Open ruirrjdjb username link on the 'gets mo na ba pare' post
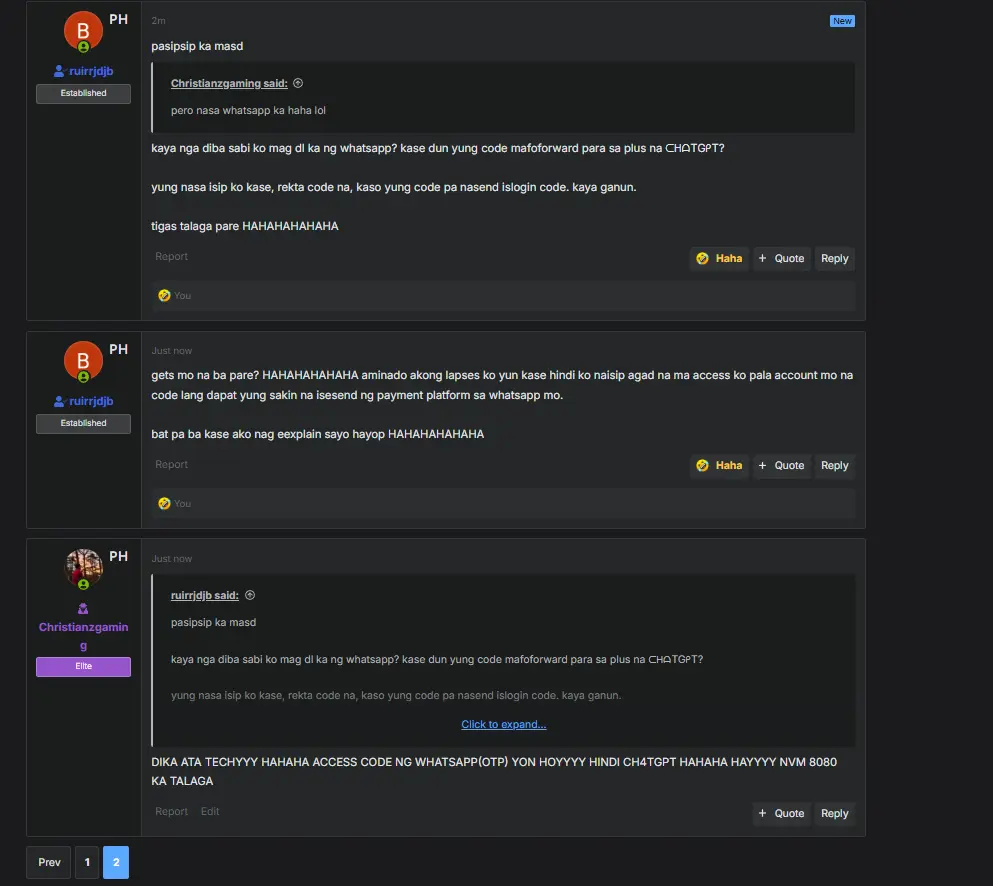Image resolution: width=993 pixels, height=886 pixels. coord(91,401)
